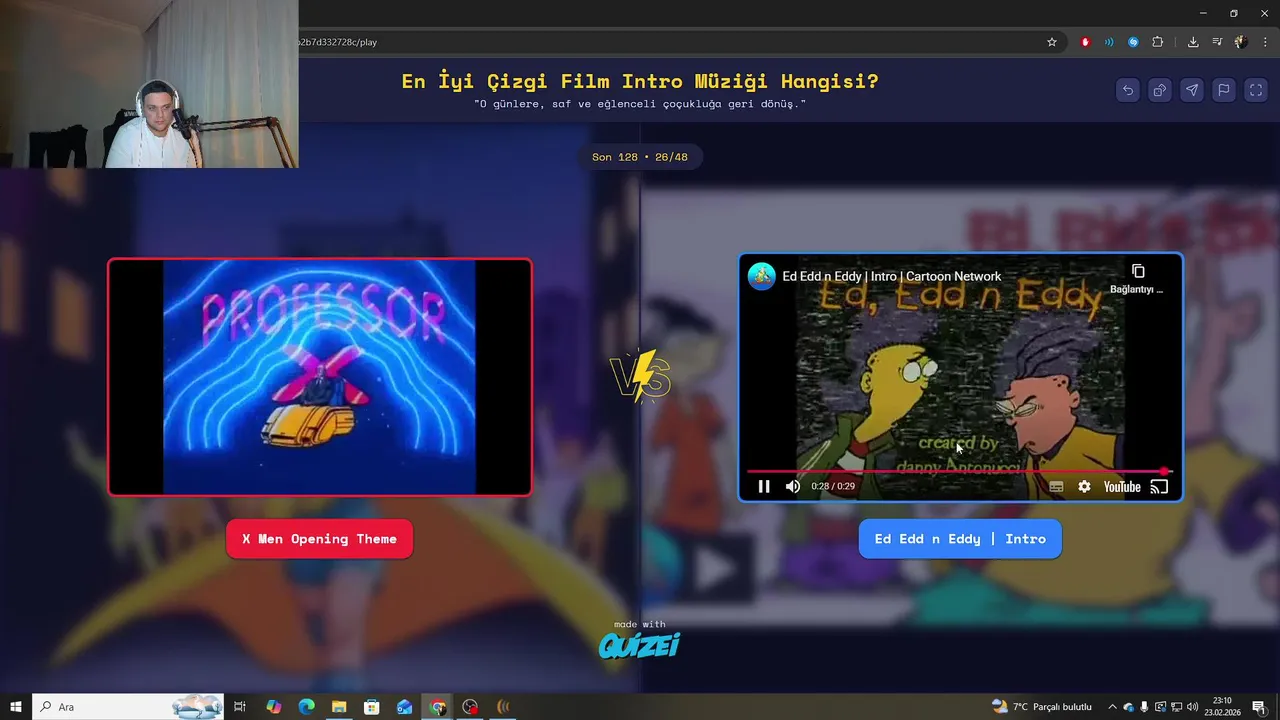
Task: Open video on YouTube via the logo
Action: [x=1122, y=487]
